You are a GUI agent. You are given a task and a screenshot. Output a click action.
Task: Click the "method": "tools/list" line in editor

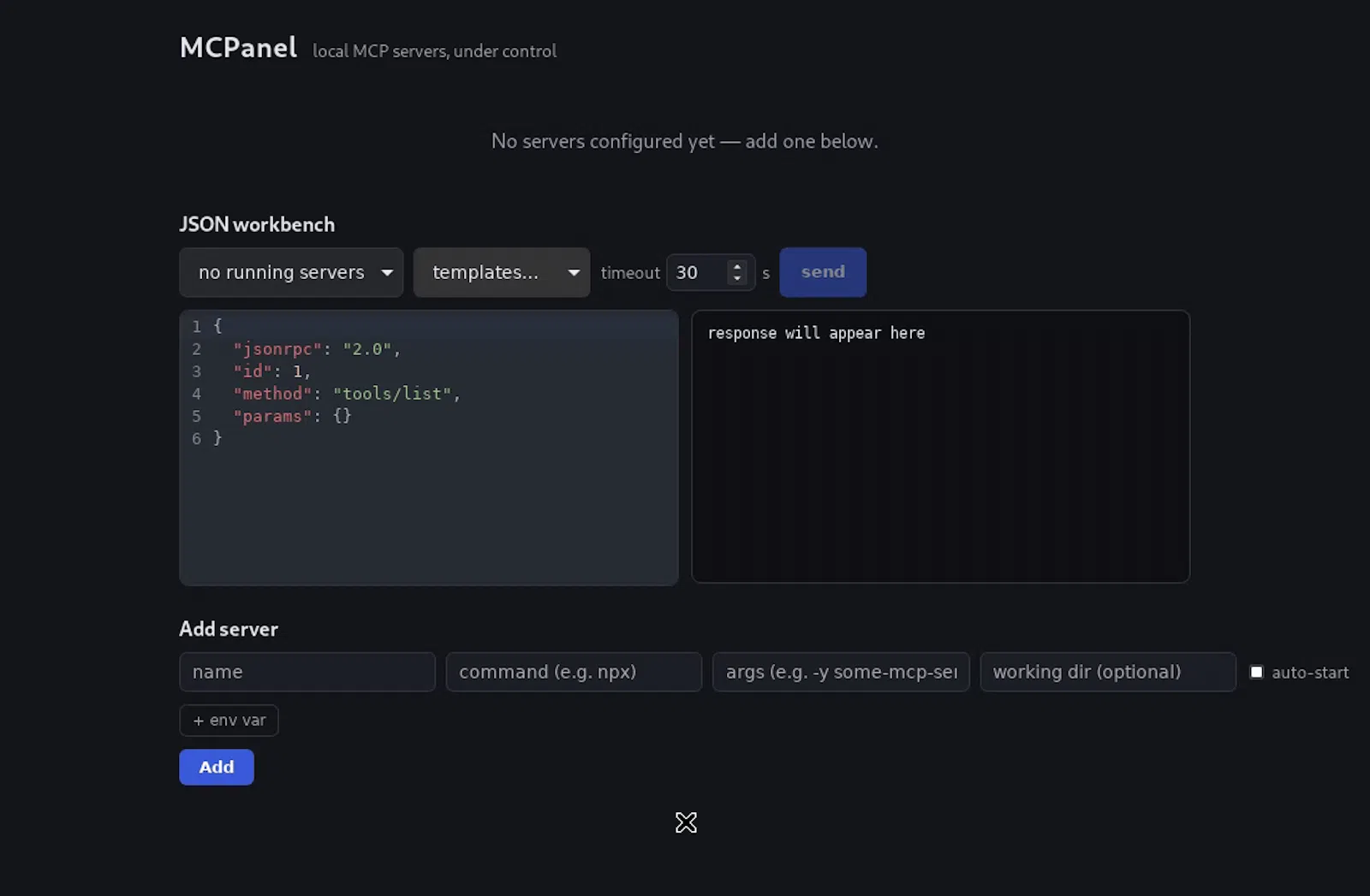(347, 394)
